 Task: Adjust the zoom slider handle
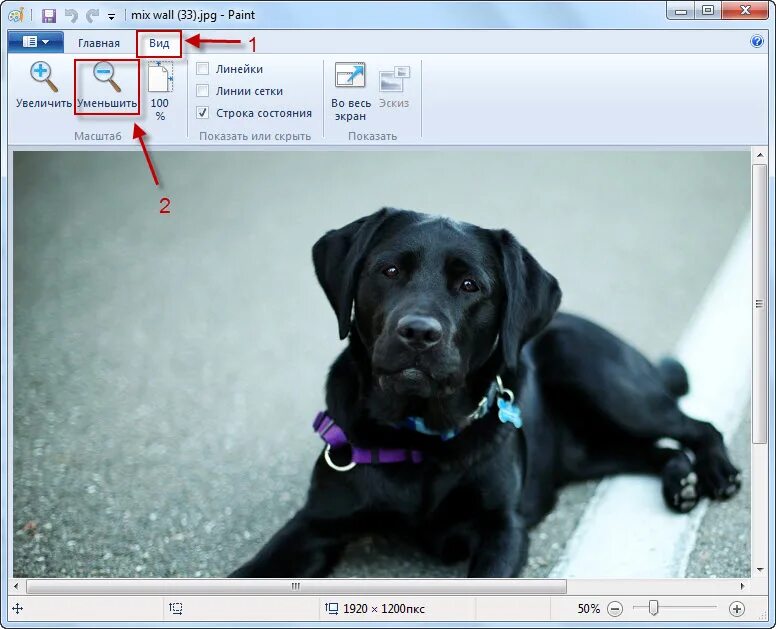pyautogui.click(x=653, y=608)
